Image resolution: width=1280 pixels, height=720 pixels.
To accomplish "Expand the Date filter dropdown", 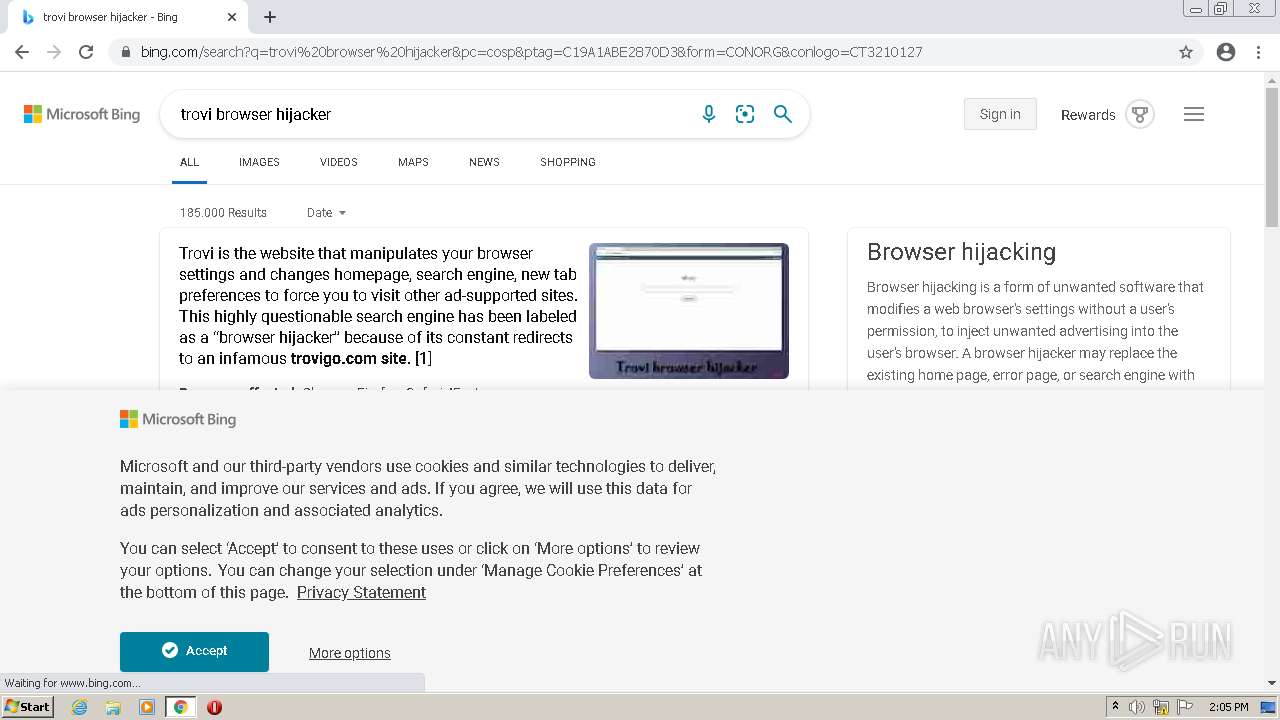I will coord(326,212).
